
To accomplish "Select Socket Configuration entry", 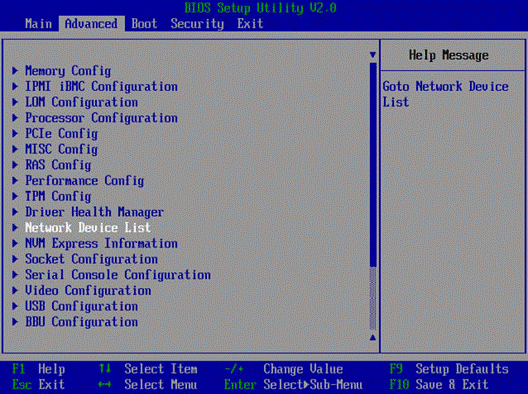I will pos(91,259).
